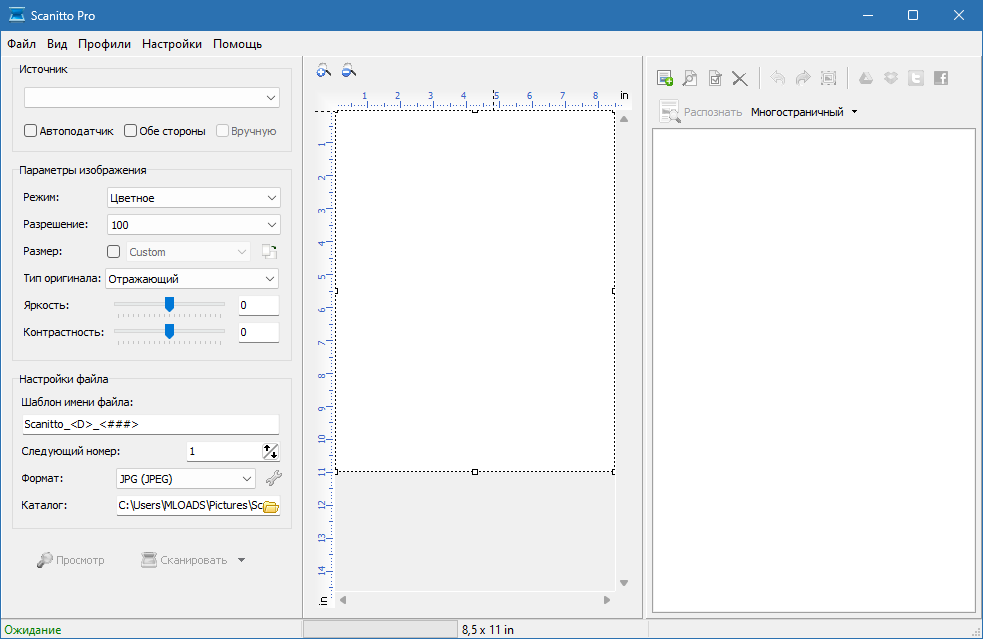
Task: Click the Сканировать scan button
Action: click(x=184, y=560)
